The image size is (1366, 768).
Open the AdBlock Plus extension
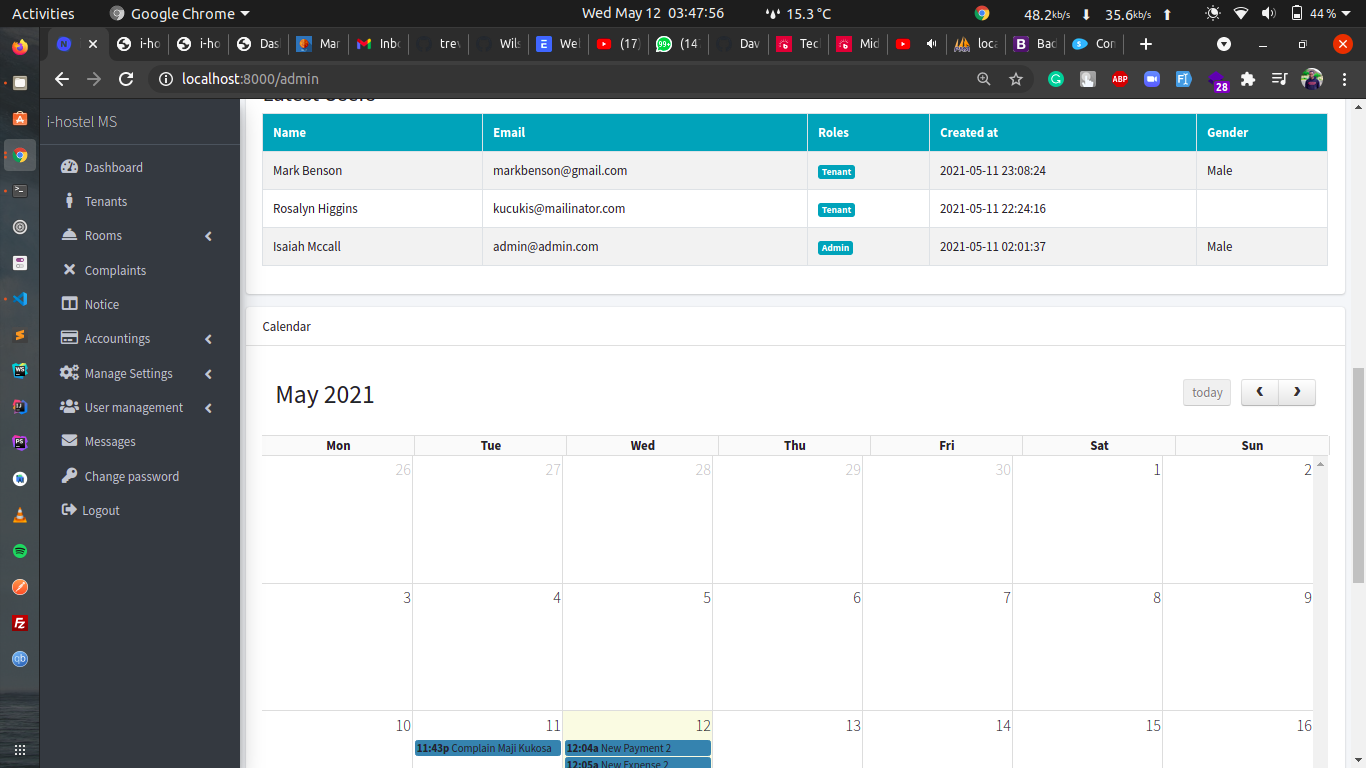pyautogui.click(x=1120, y=79)
